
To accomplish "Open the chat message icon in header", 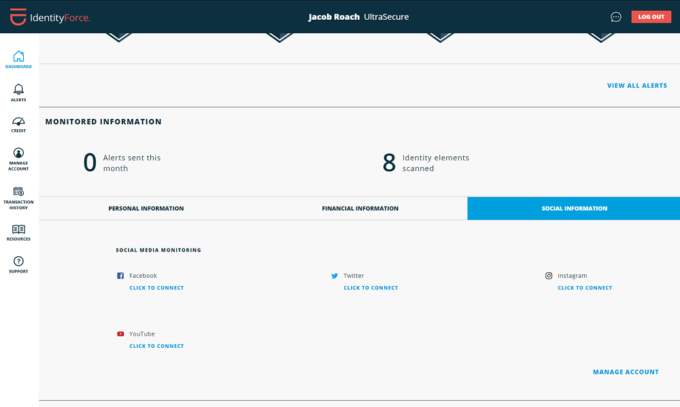I will 616,17.
